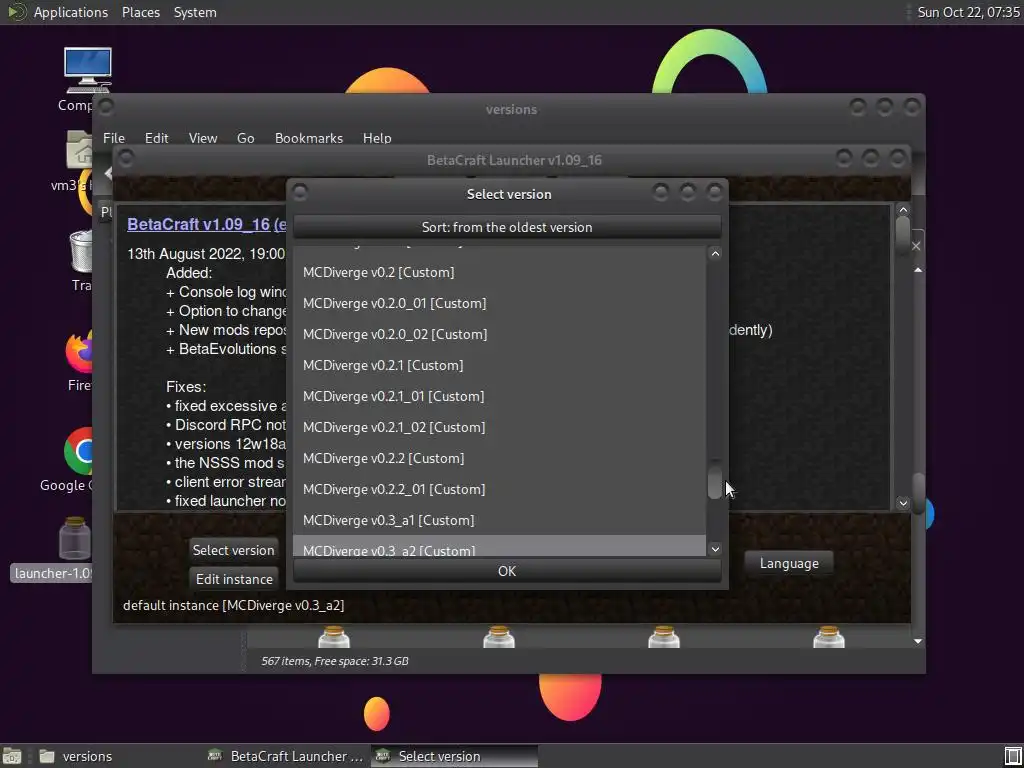Click changelog panel scroll down arrow

[x=903, y=502]
